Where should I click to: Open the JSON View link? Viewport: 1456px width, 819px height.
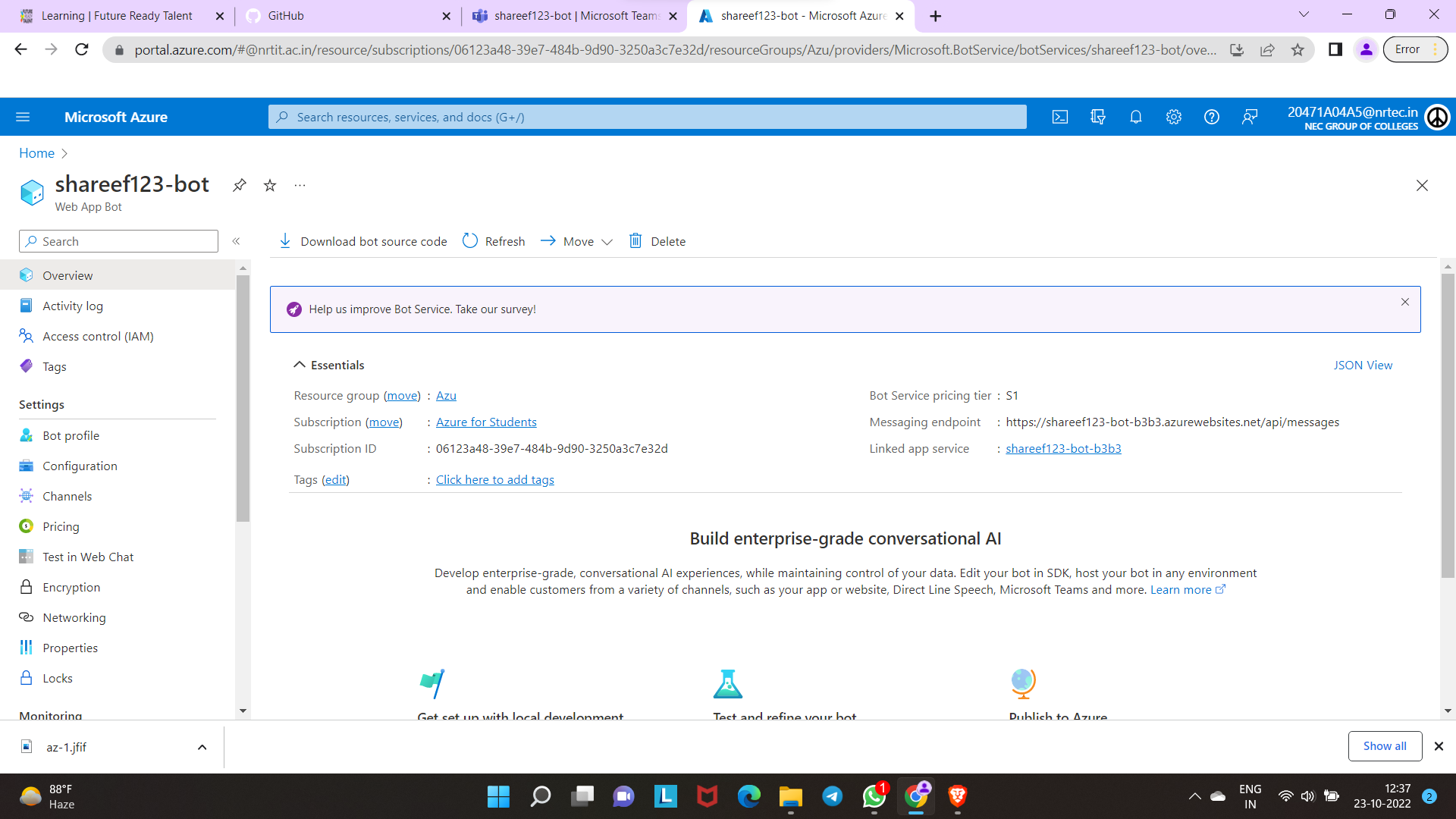click(x=1362, y=365)
